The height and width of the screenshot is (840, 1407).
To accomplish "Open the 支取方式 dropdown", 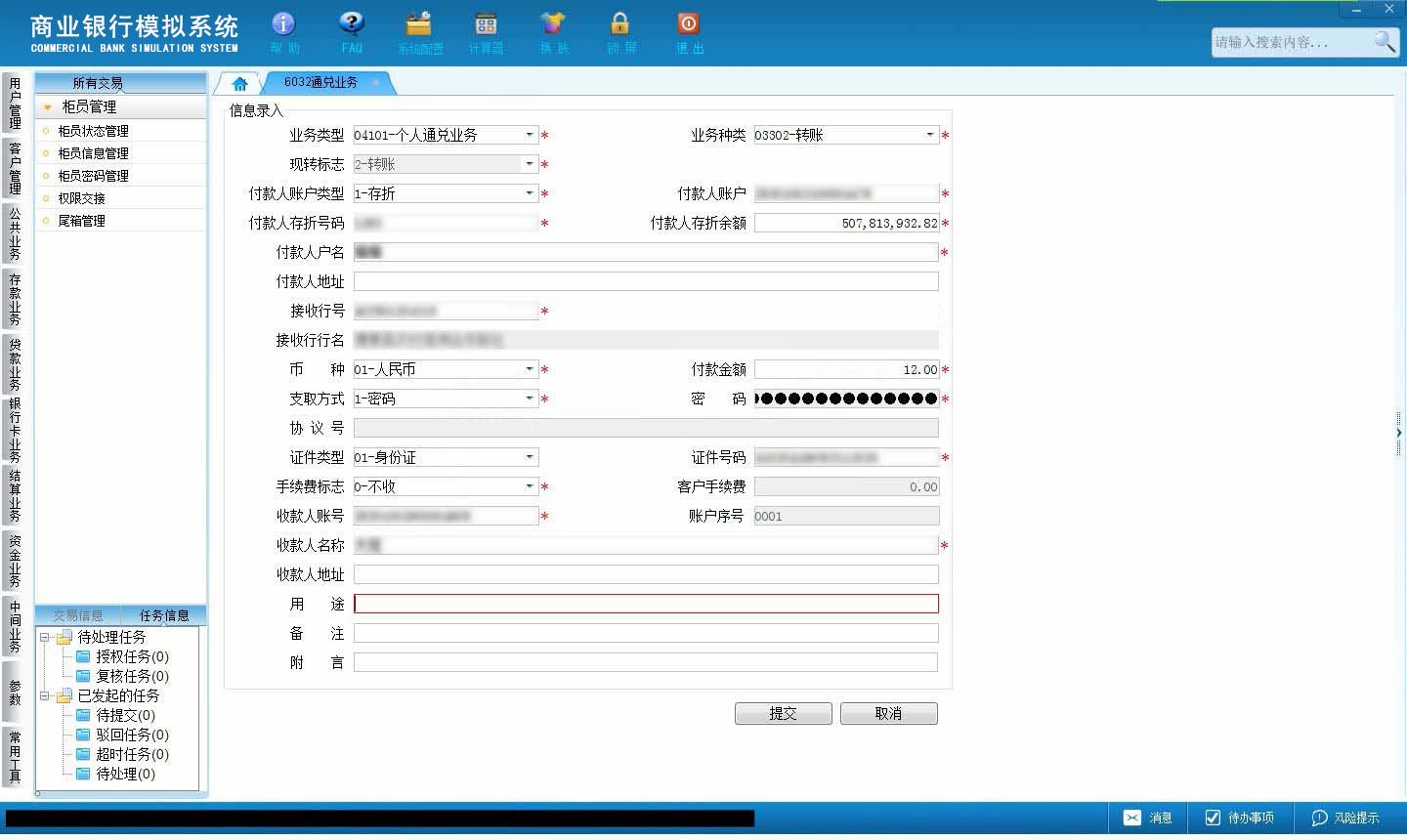I will pos(530,399).
